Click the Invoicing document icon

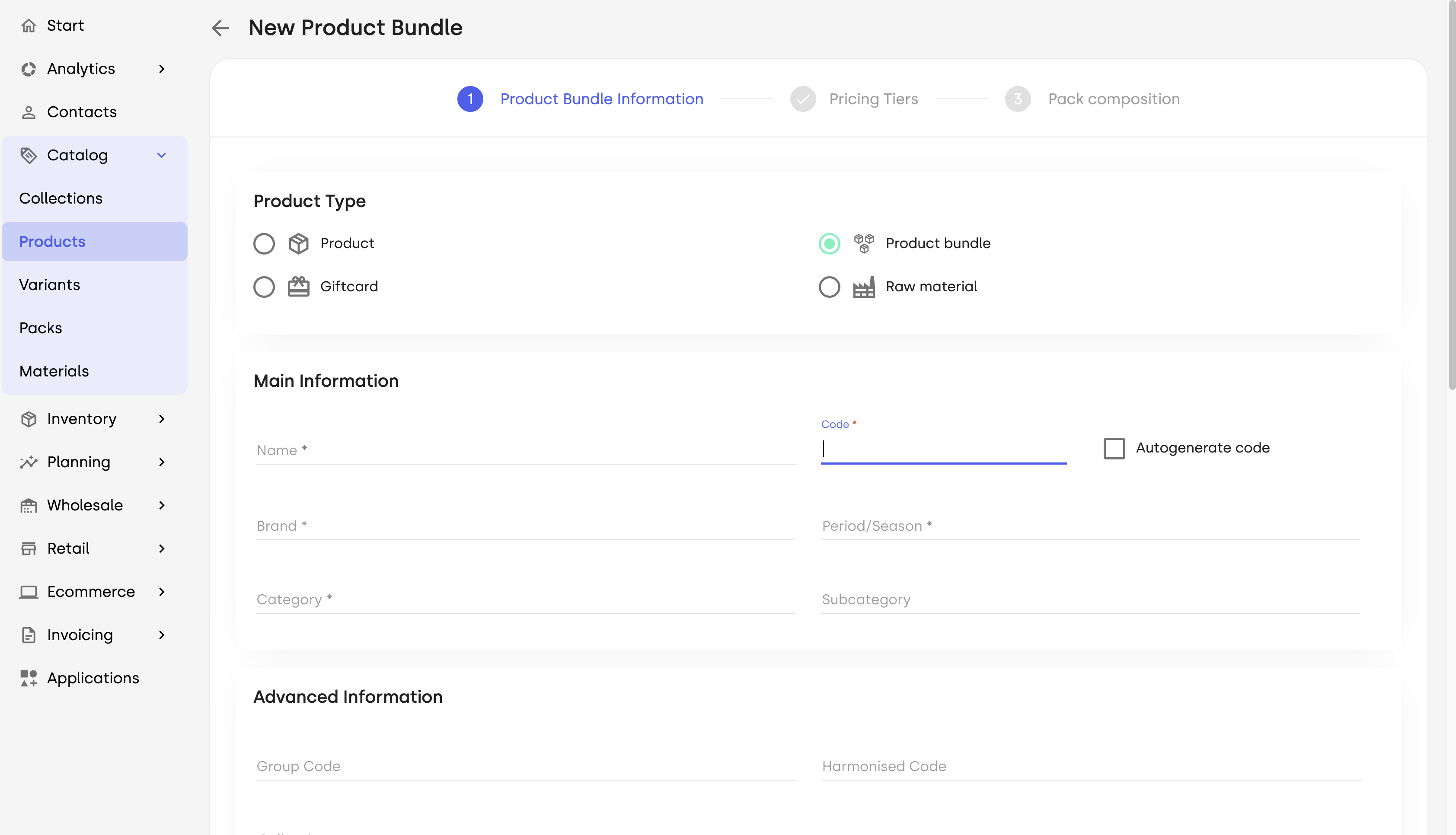coord(29,635)
